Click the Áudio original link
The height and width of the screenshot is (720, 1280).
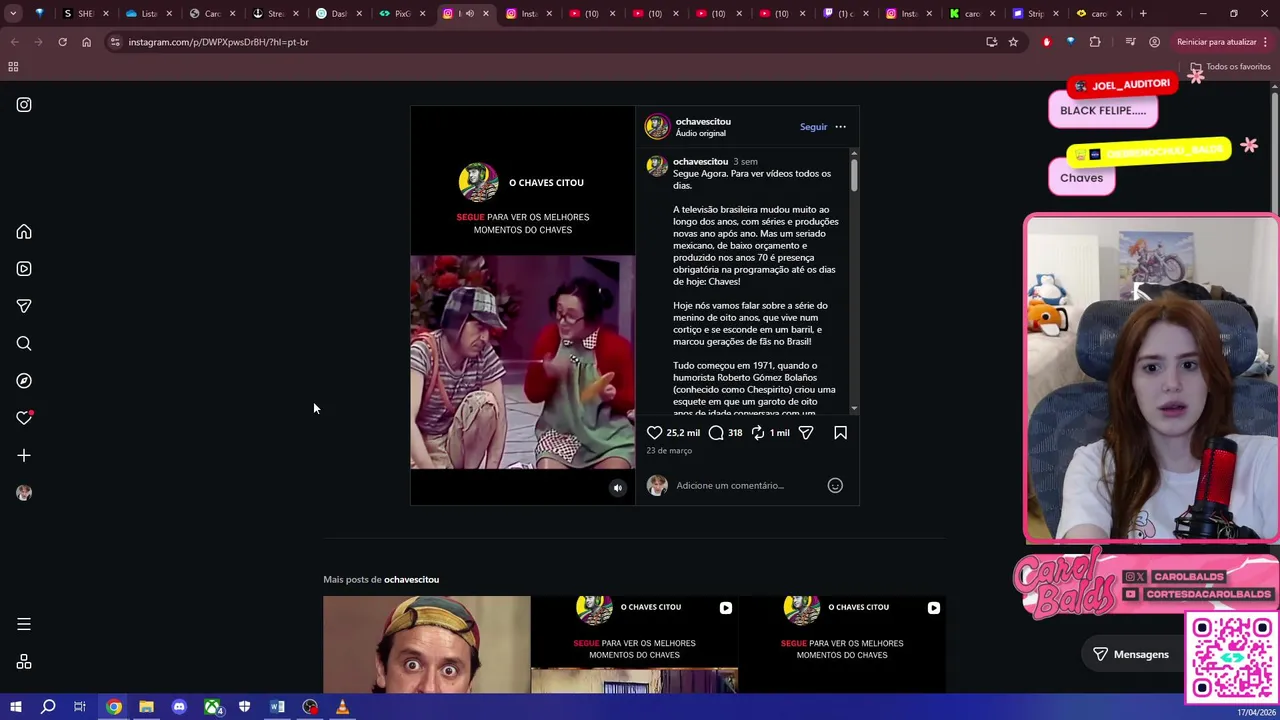click(x=700, y=133)
